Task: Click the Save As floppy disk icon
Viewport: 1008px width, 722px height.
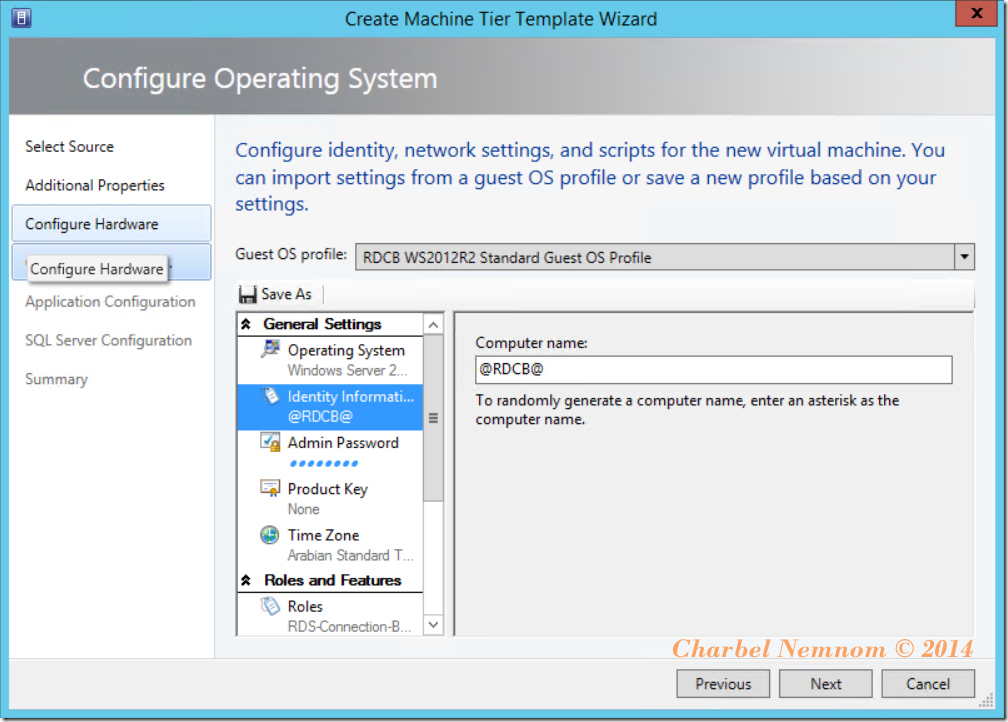Action: click(x=248, y=294)
